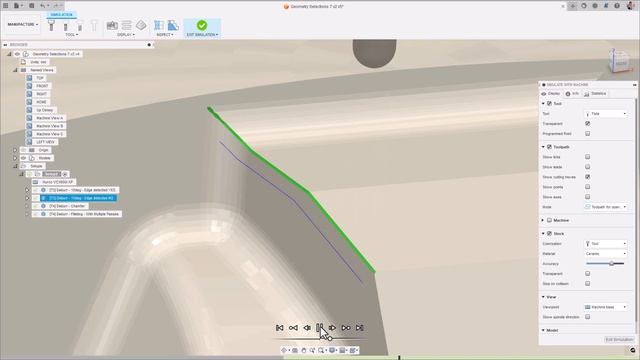
Task: Toggle the Tool section checkbox
Action: click(x=549, y=104)
